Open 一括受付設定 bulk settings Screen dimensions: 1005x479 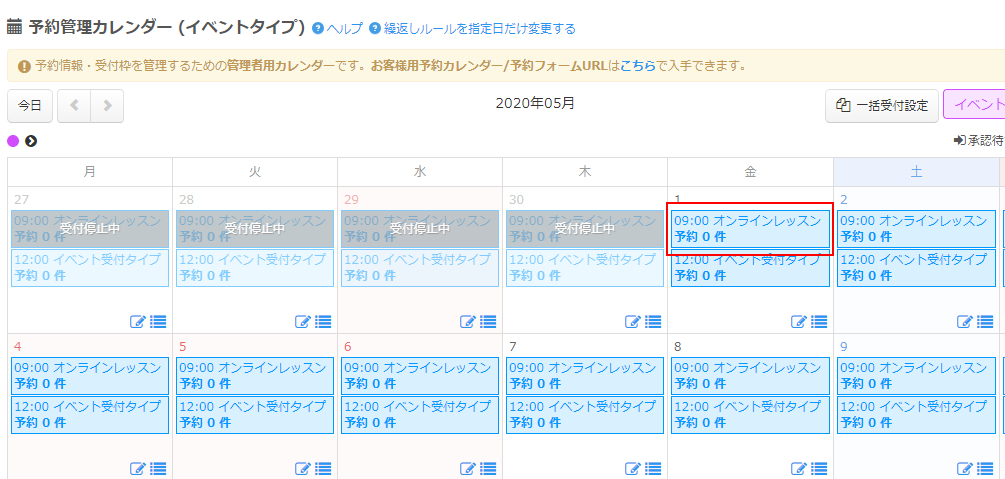[882, 106]
